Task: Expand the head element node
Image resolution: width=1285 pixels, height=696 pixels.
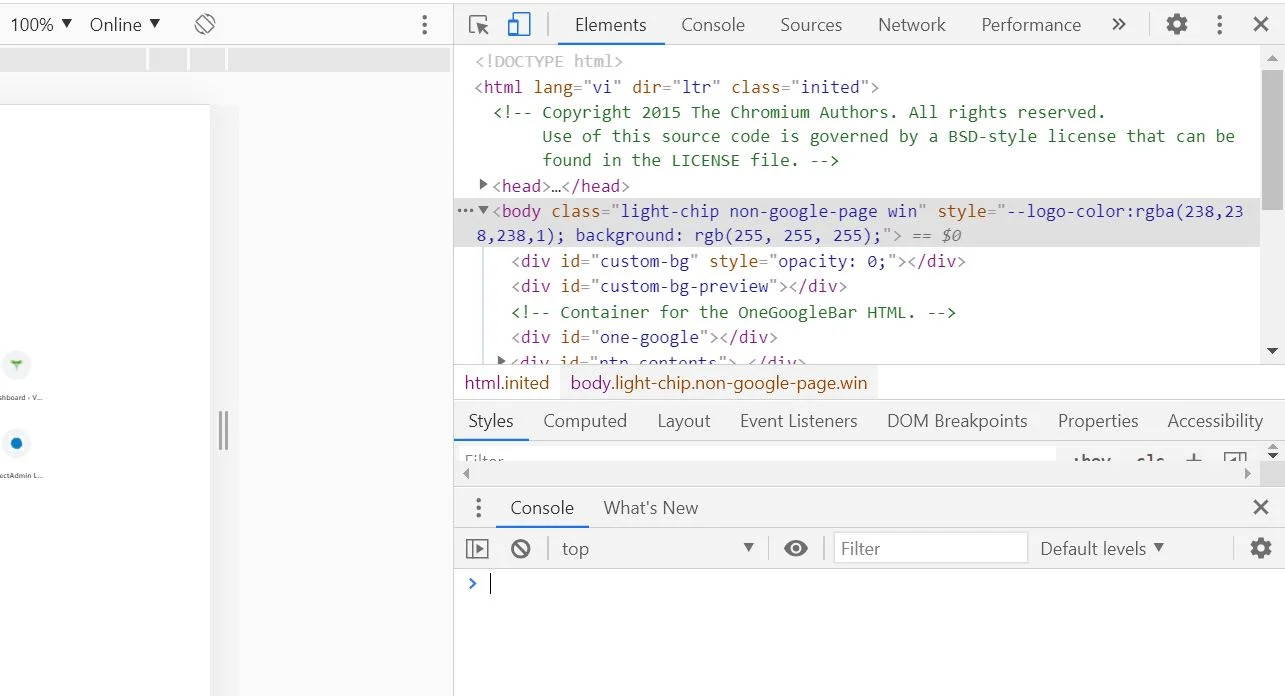Action: click(484, 185)
